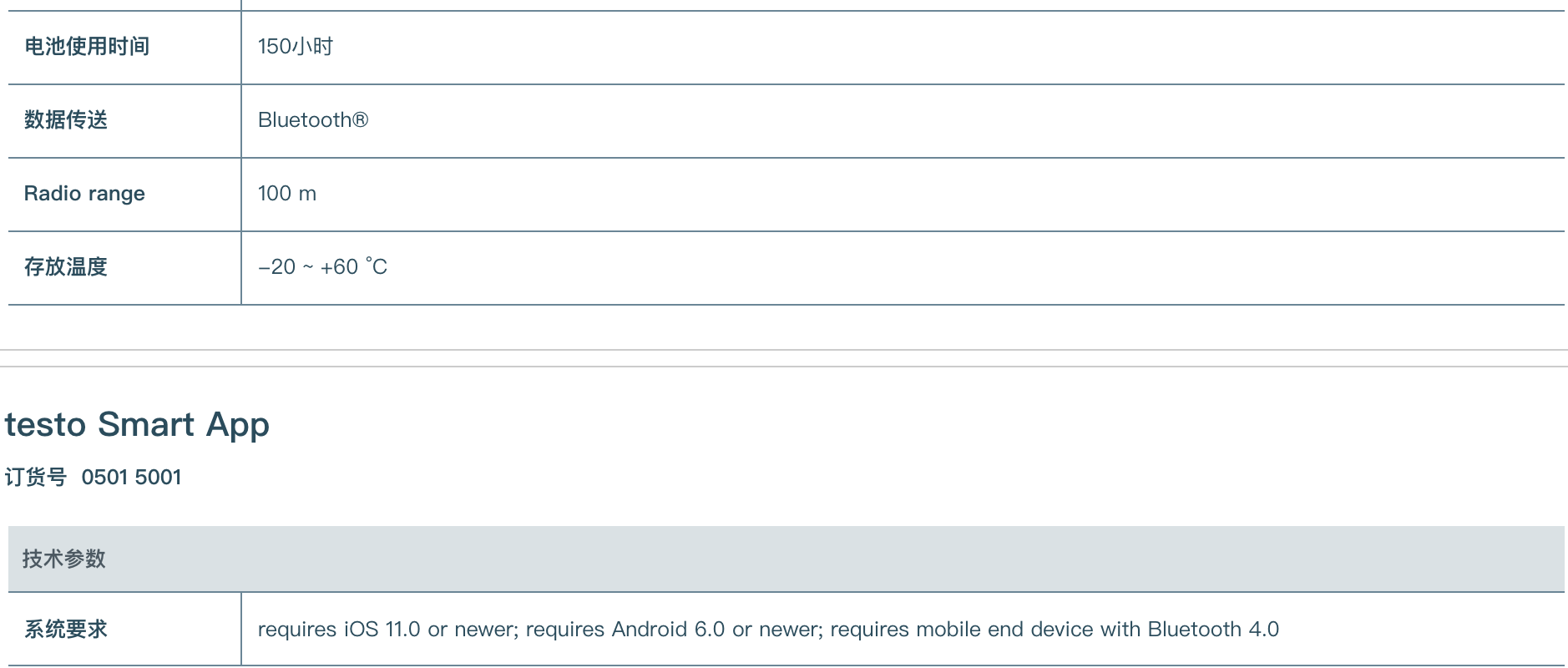This screenshot has height=668, width=1568.
Task: Click the +60 upper storage temperature
Action: click(339, 267)
